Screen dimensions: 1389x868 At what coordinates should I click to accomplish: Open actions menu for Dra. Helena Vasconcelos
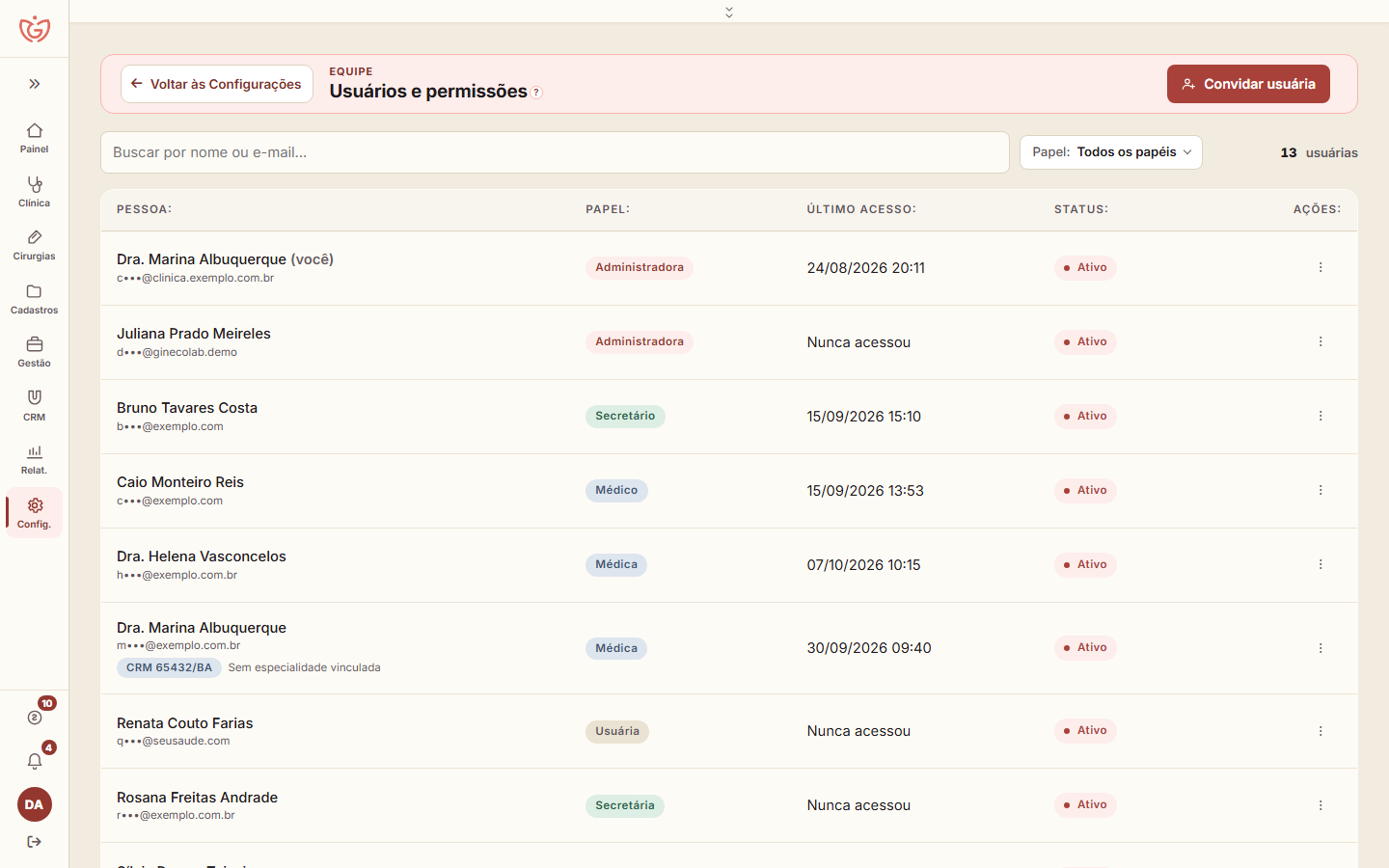pyautogui.click(x=1321, y=564)
